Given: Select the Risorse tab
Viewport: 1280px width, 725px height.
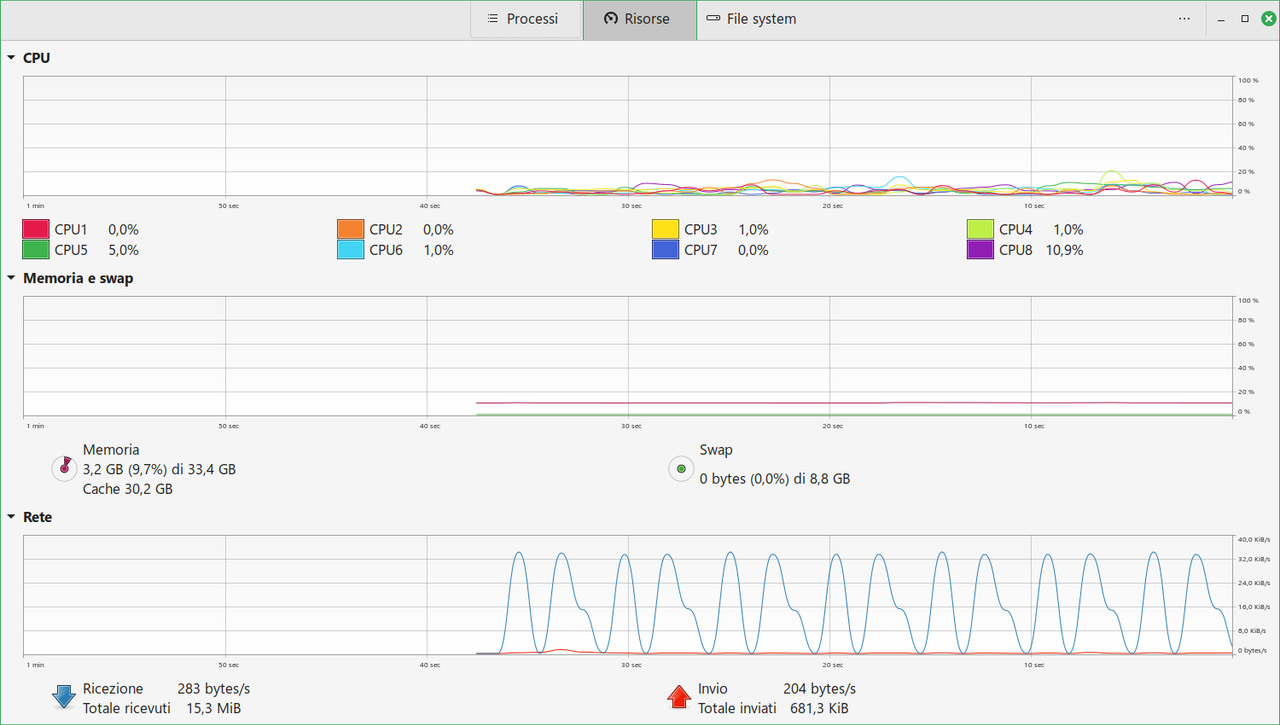Looking at the screenshot, I should coord(640,19).
